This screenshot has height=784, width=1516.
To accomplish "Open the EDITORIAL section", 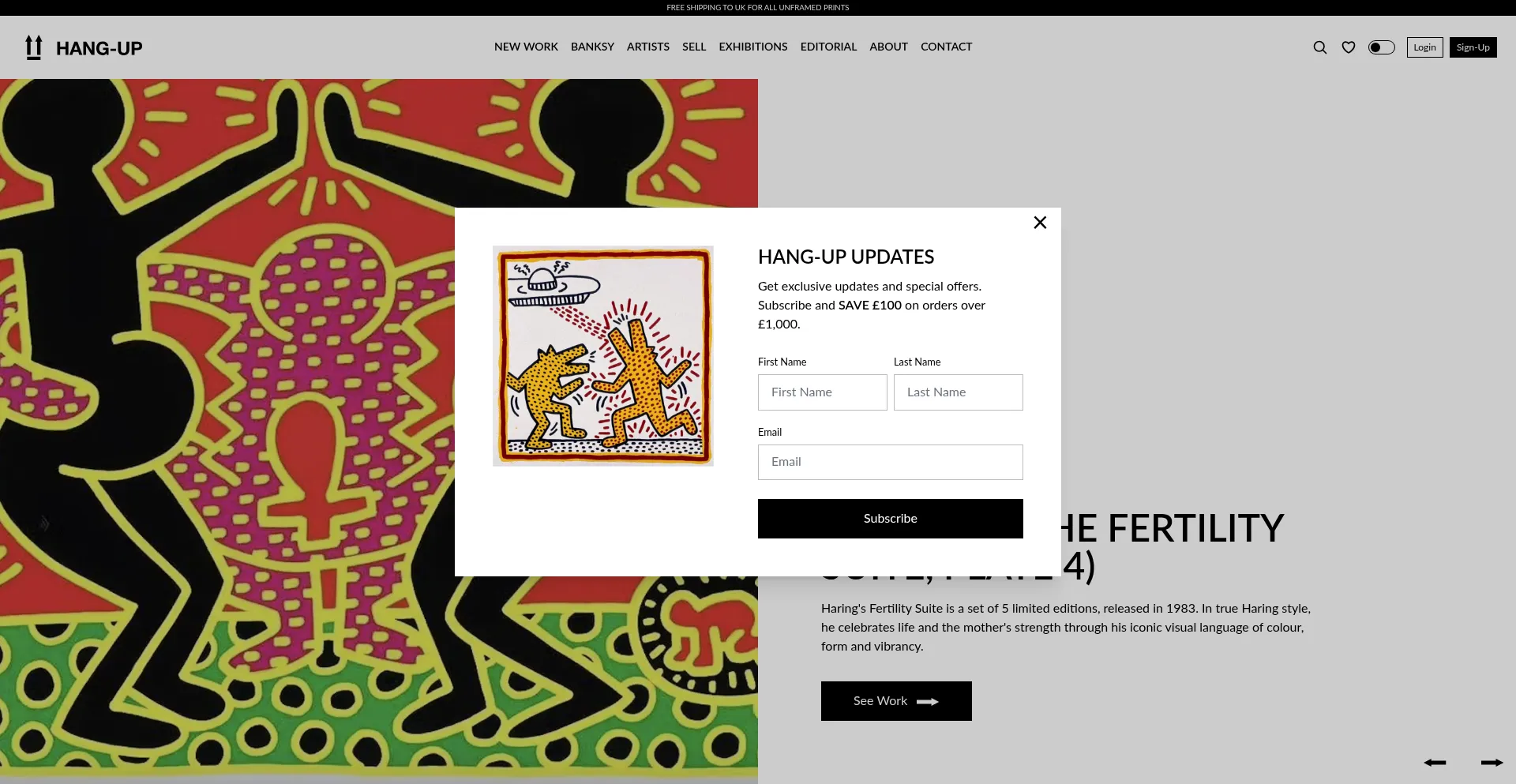I will pyautogui.click(x=828, y=47).
